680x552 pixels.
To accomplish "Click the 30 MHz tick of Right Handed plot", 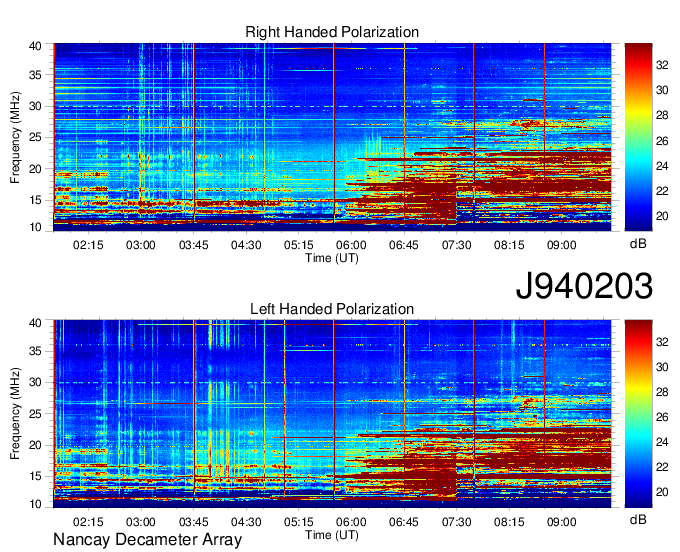I will coord(35,106).
